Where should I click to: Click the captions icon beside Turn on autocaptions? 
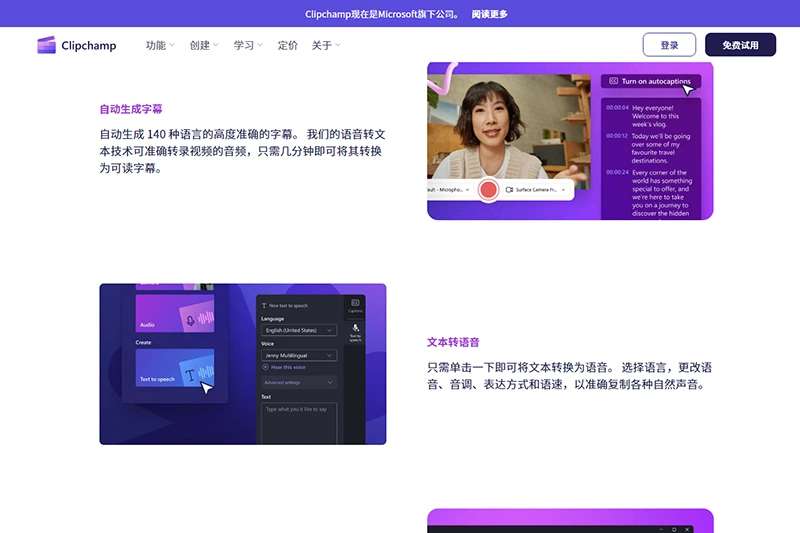point(613,81)
